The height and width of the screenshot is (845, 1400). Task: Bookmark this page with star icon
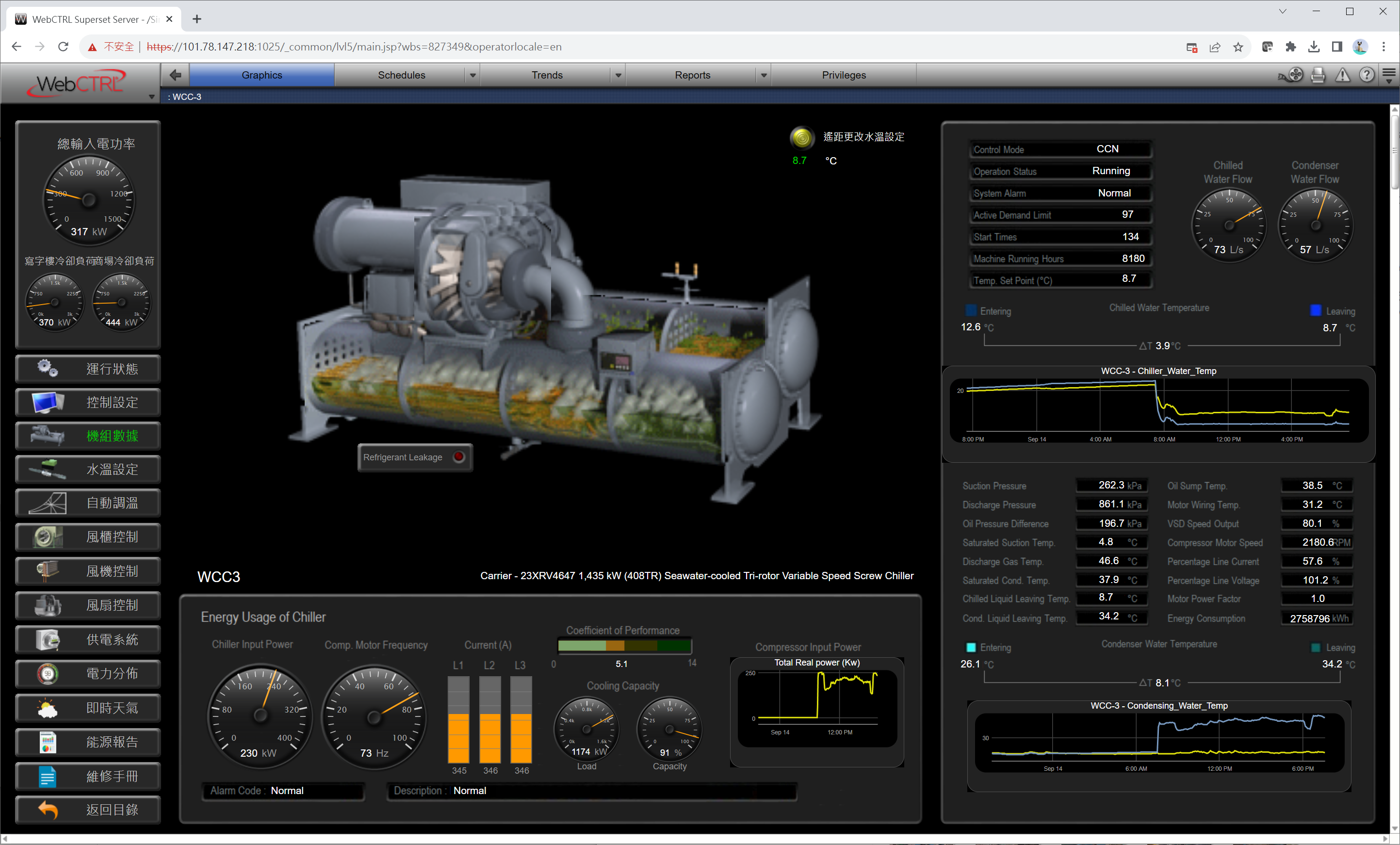click(1238, 47)
